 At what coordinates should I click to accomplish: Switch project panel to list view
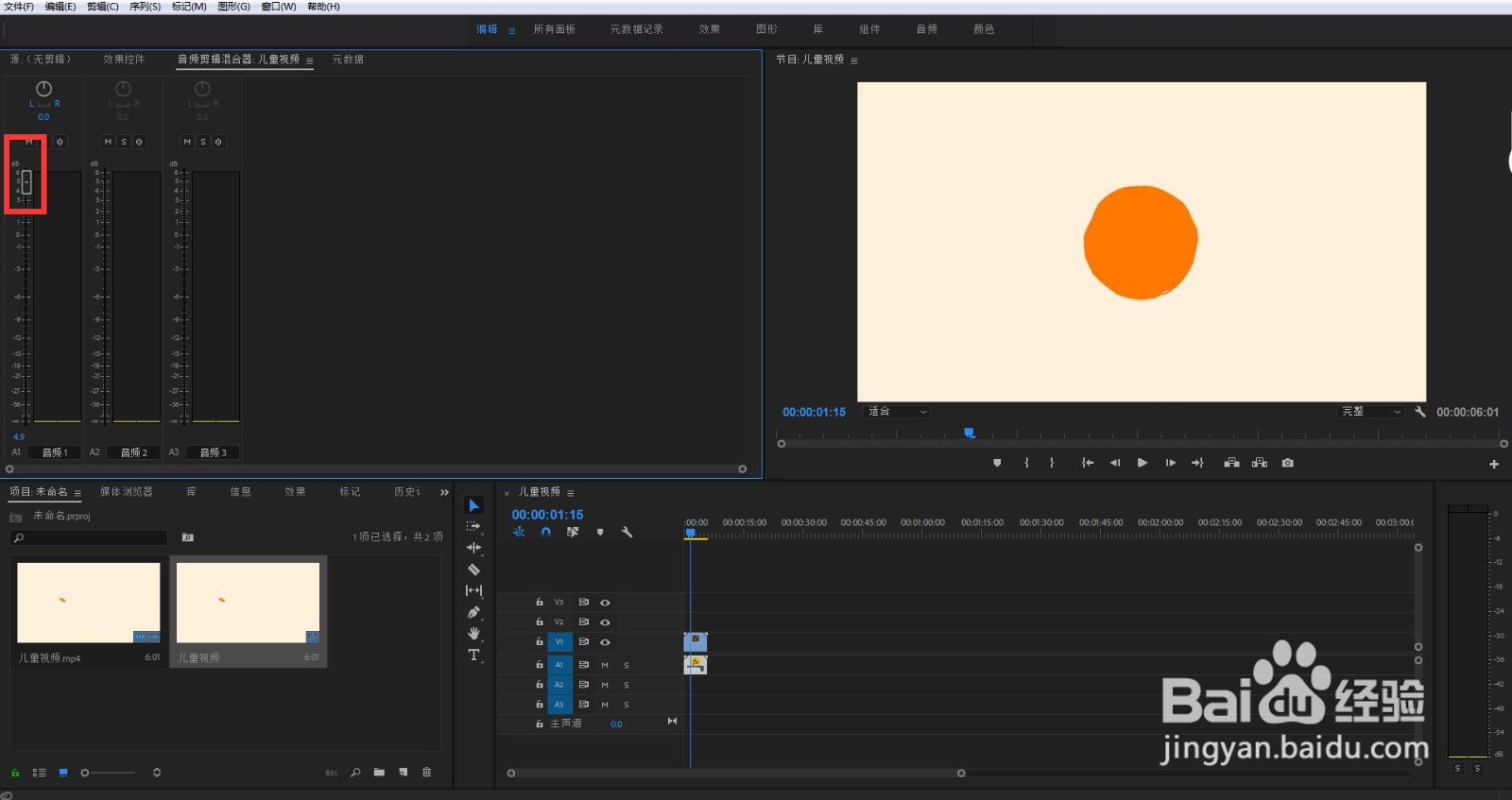tap(39, 773)
